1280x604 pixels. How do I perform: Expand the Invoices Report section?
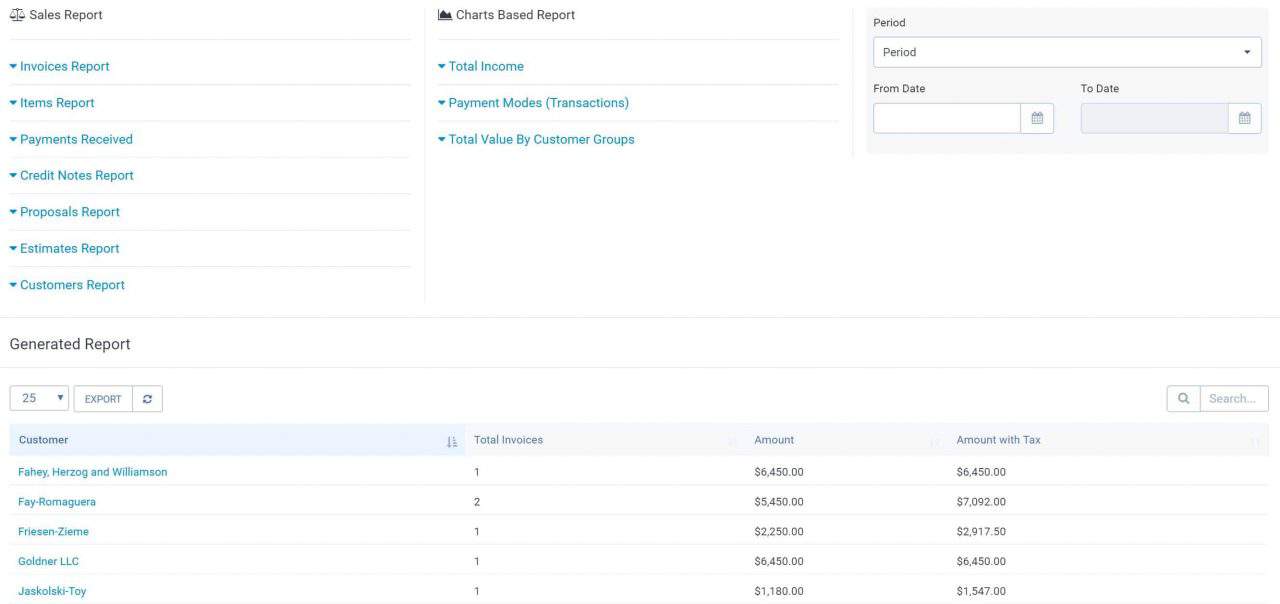[64, 66]
